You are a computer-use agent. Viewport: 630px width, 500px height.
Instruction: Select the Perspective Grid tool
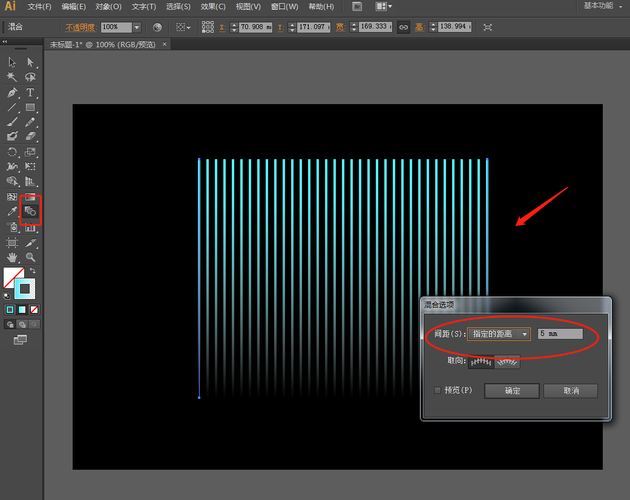tap(30, 181)
